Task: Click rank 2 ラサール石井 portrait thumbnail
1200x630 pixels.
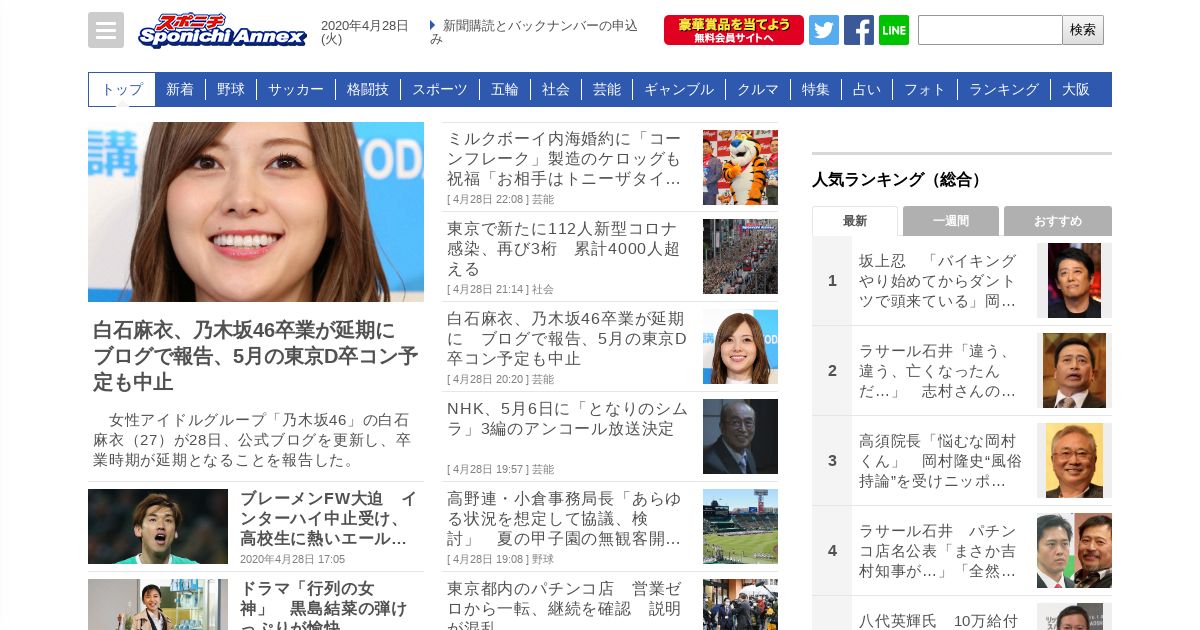Action: pos(1074,371)
